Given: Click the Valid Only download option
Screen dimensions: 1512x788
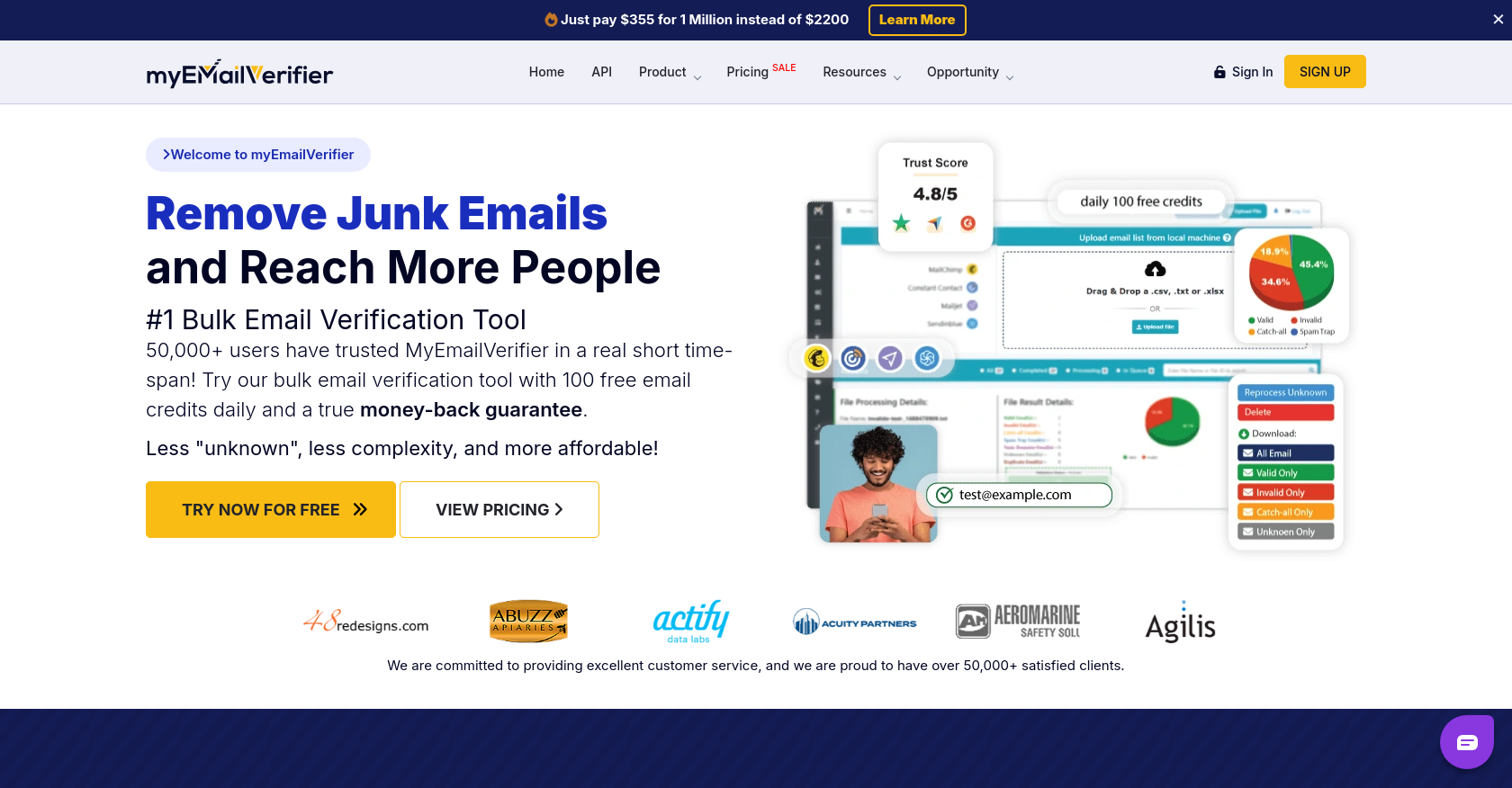Looking at the screenshot, I should [x=1285, y=473].
